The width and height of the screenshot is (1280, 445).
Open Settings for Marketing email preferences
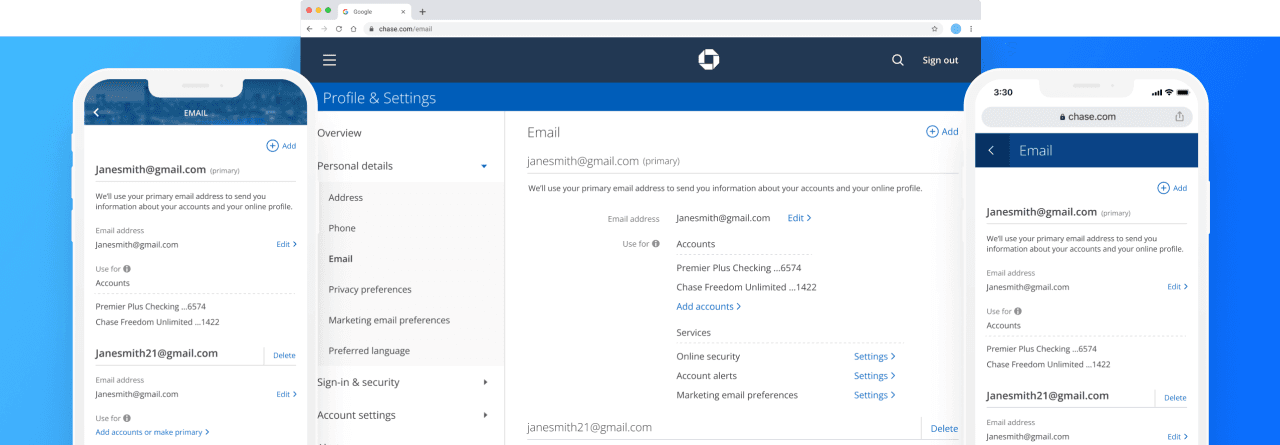point(875,395)
